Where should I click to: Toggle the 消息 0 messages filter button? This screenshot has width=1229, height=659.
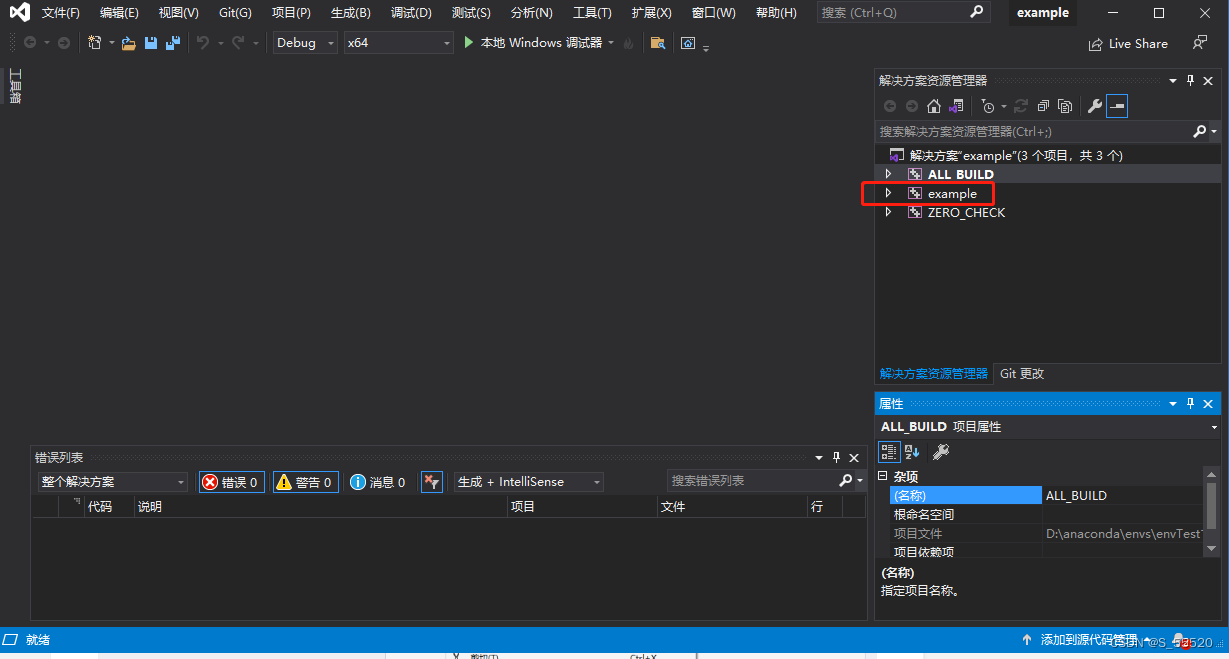(377, 480)
